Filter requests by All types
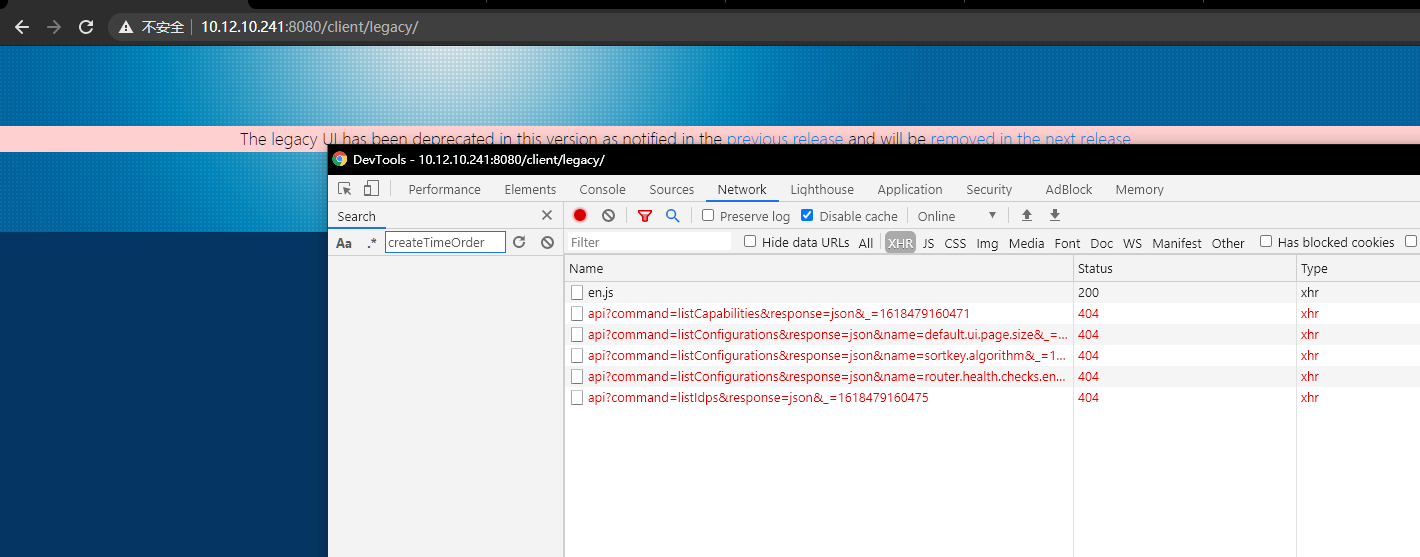1420x557 pixels. pyautogui.click(x=866, y=243)
